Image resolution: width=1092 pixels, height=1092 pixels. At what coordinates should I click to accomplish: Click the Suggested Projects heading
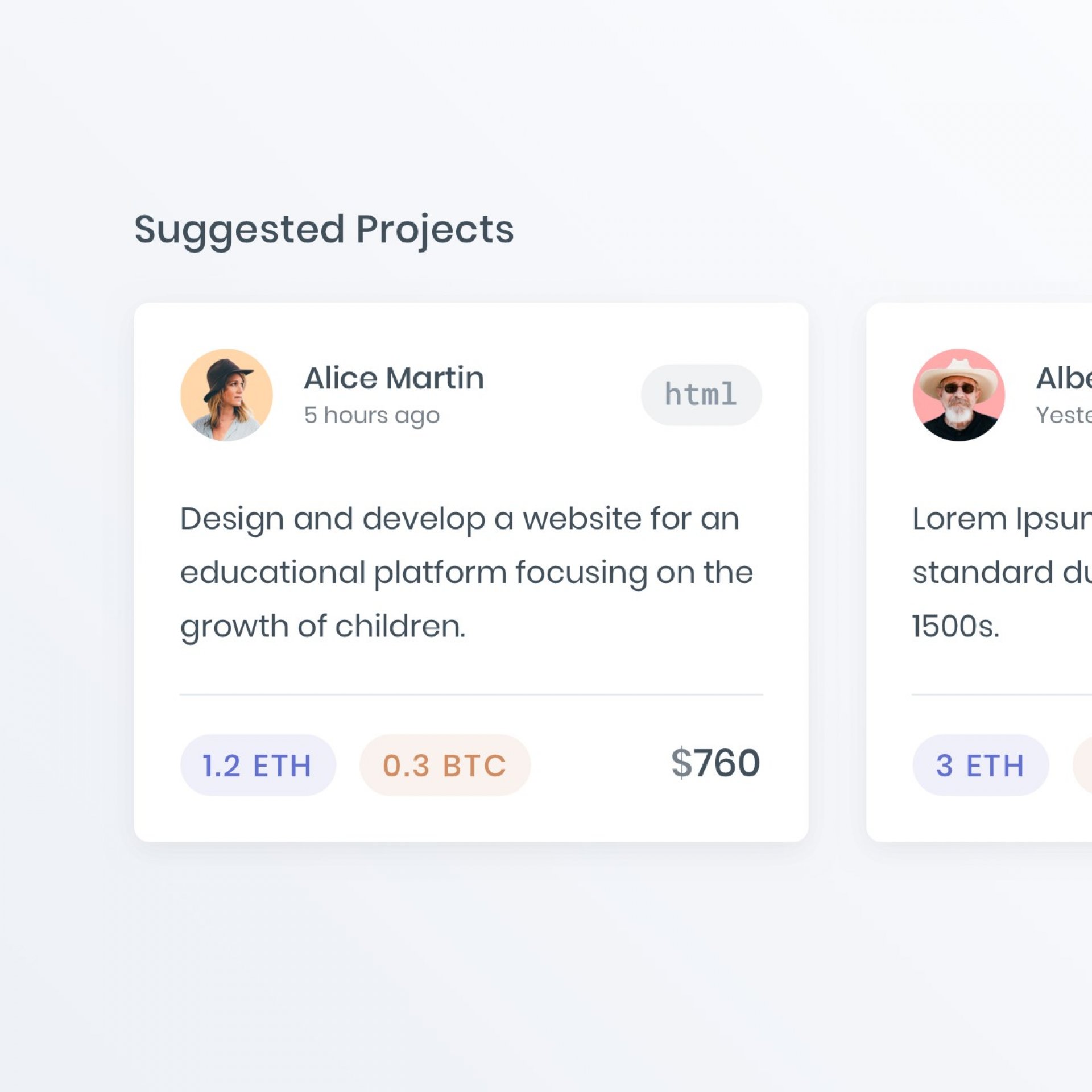pyautogui.click(x=324, y=229)
